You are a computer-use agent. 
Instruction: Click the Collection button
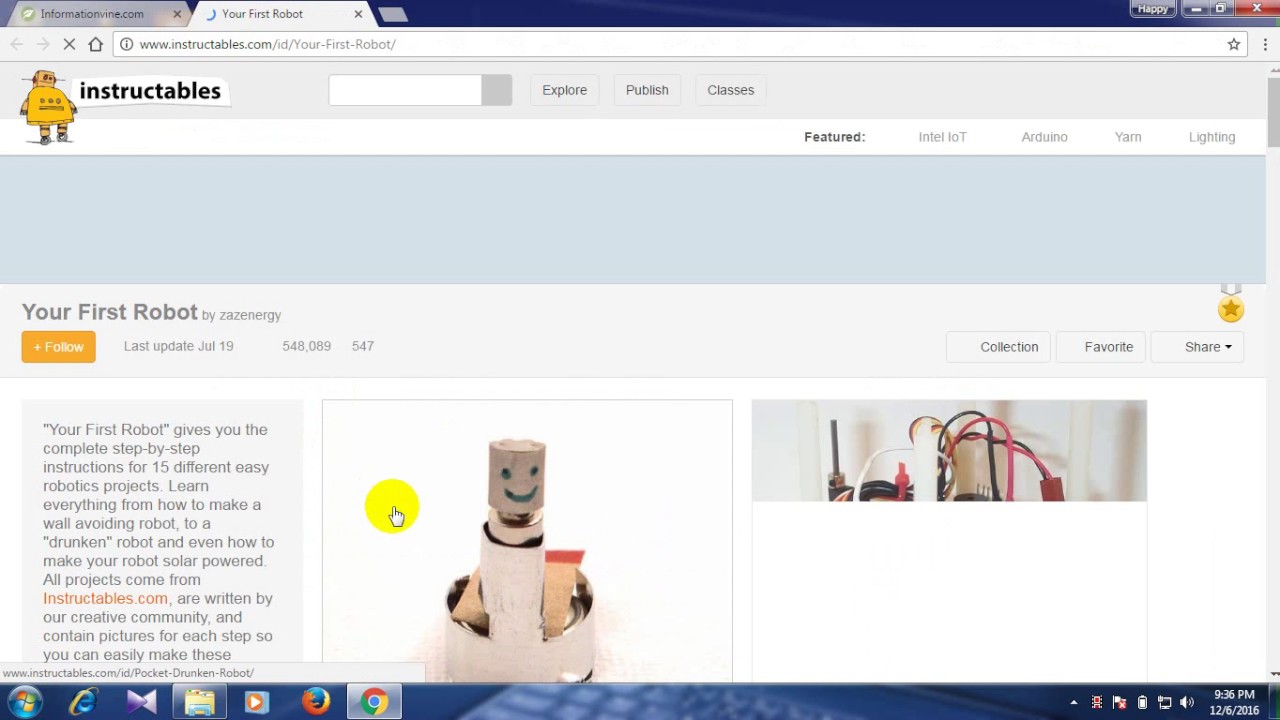[999, 347]
